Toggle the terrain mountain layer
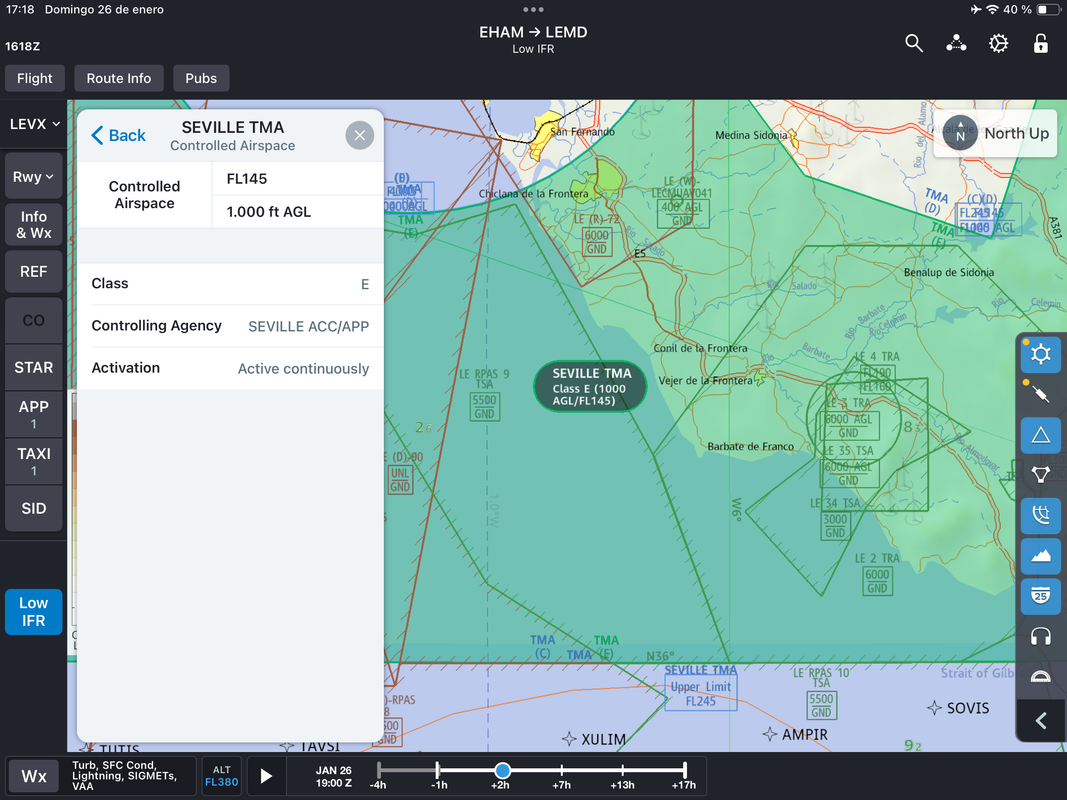 tap(1040, 556)
